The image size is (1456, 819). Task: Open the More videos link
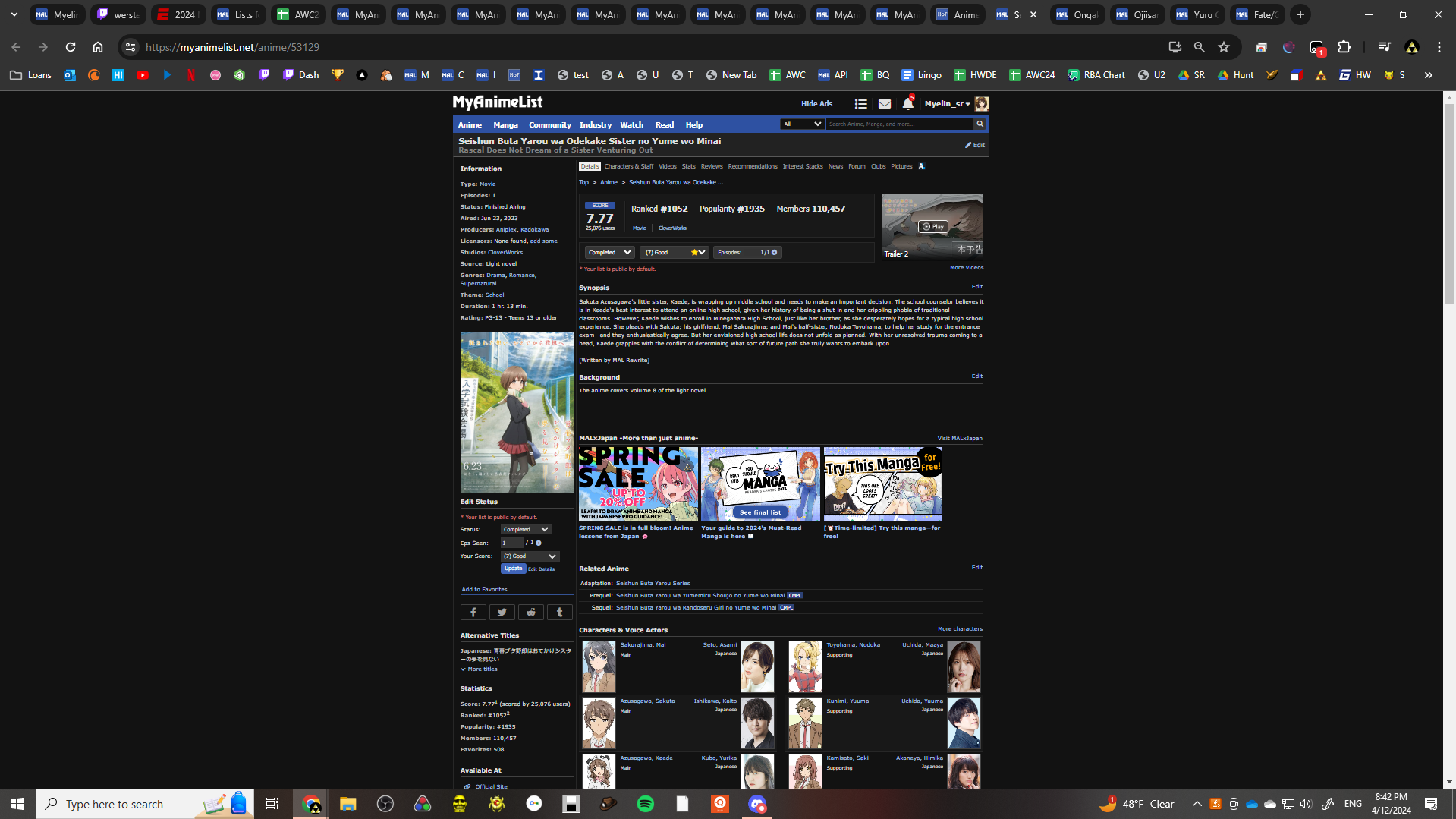(966, 268)
